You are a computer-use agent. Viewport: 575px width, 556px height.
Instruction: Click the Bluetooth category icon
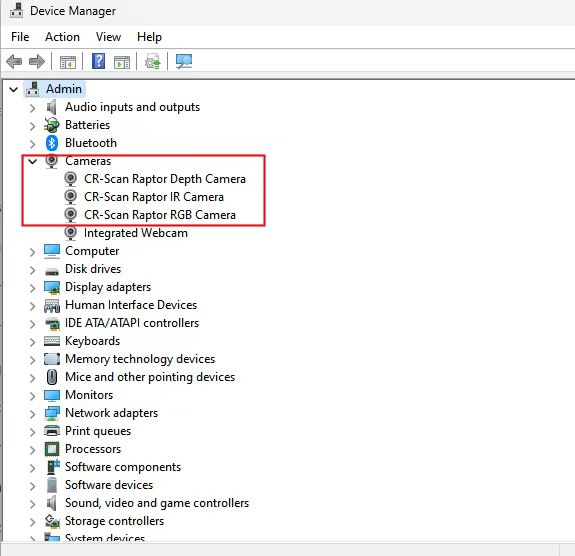pos(52,143)
